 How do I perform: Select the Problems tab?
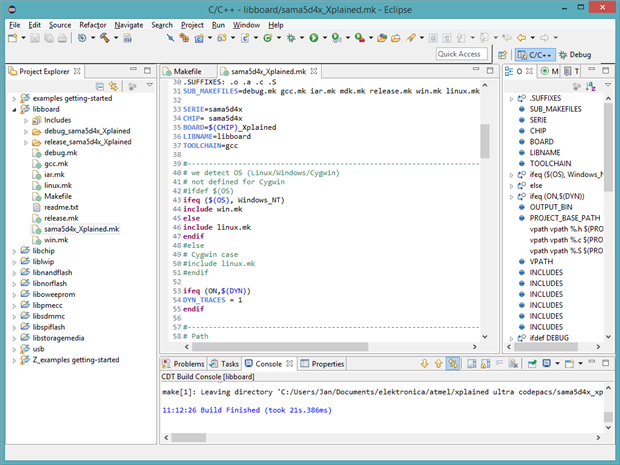tap(188, 364)
